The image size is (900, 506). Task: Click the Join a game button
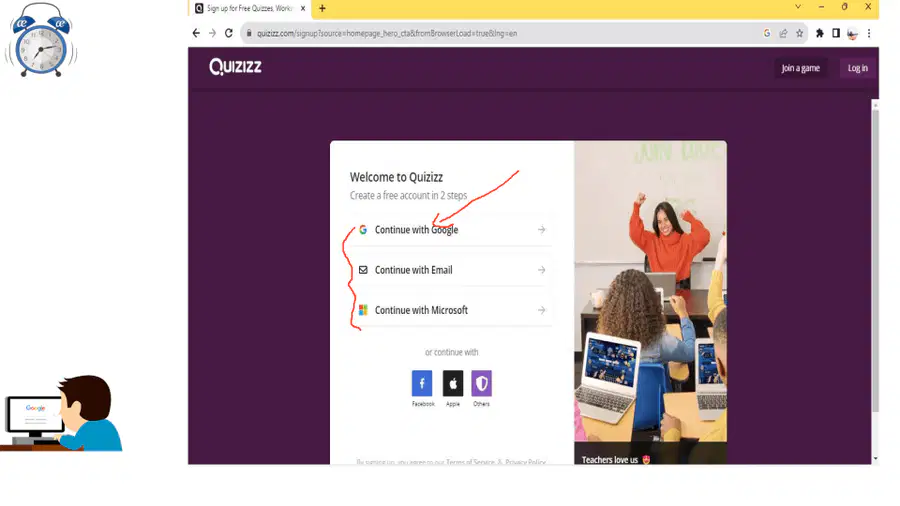click(x=800, y=68)
